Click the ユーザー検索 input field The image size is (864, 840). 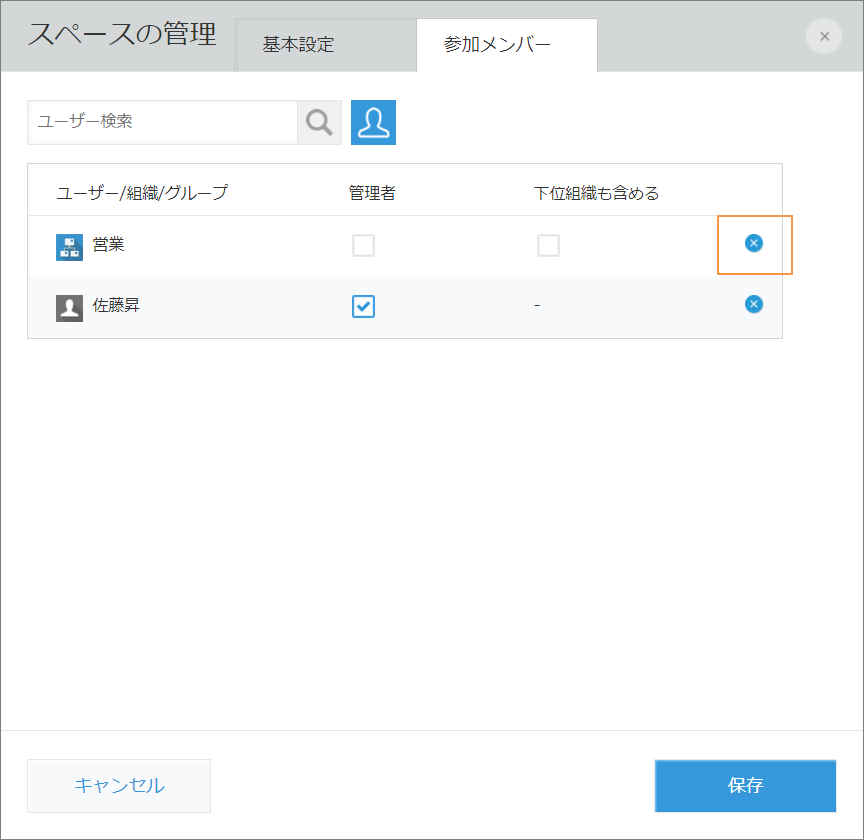point(160,122)
